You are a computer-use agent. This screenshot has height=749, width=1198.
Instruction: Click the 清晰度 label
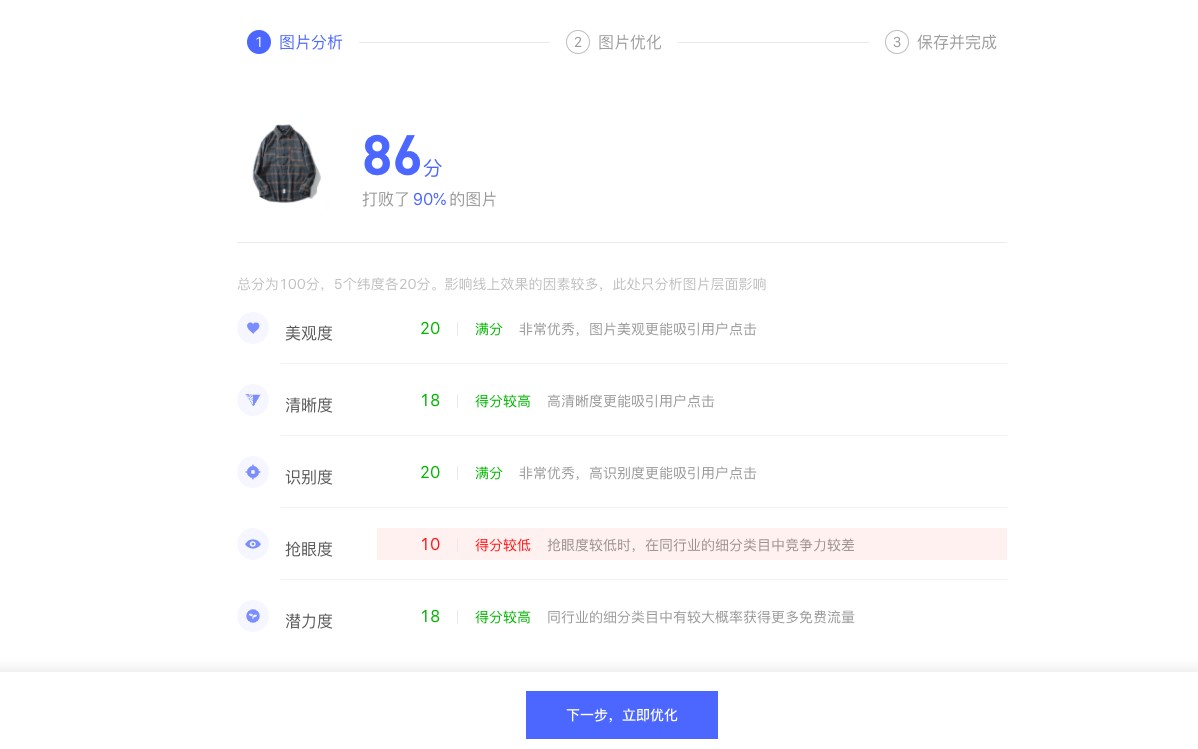pyautogui.click(x=309, y=405)
